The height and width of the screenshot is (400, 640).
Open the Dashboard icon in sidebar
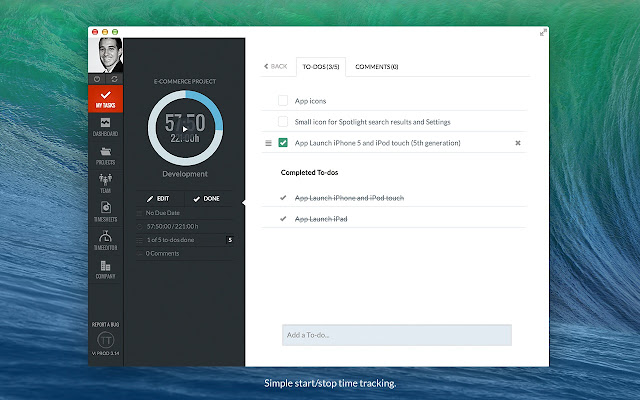(105, 127)
